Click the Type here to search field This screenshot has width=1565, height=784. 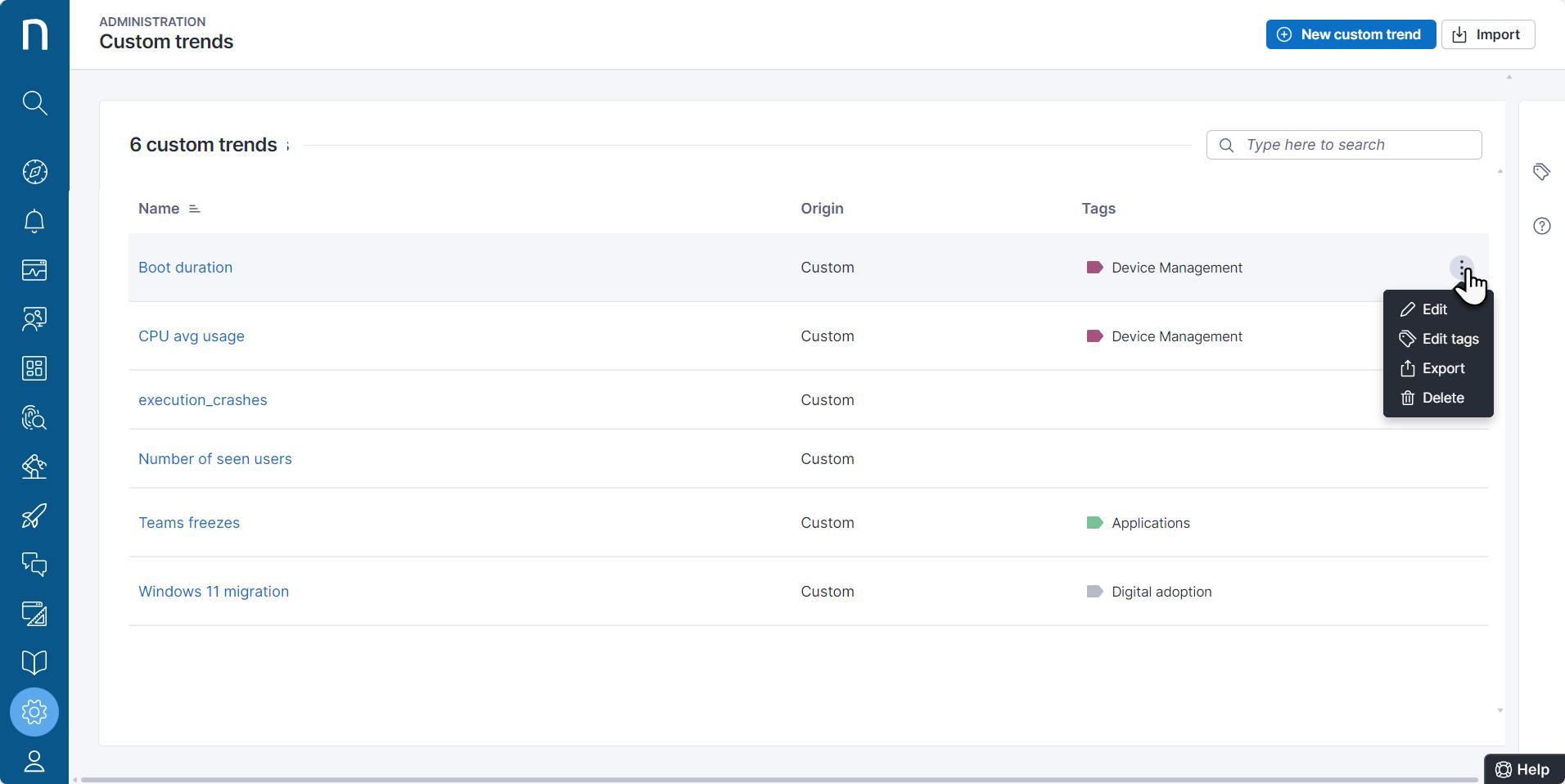pos(1344,145)
